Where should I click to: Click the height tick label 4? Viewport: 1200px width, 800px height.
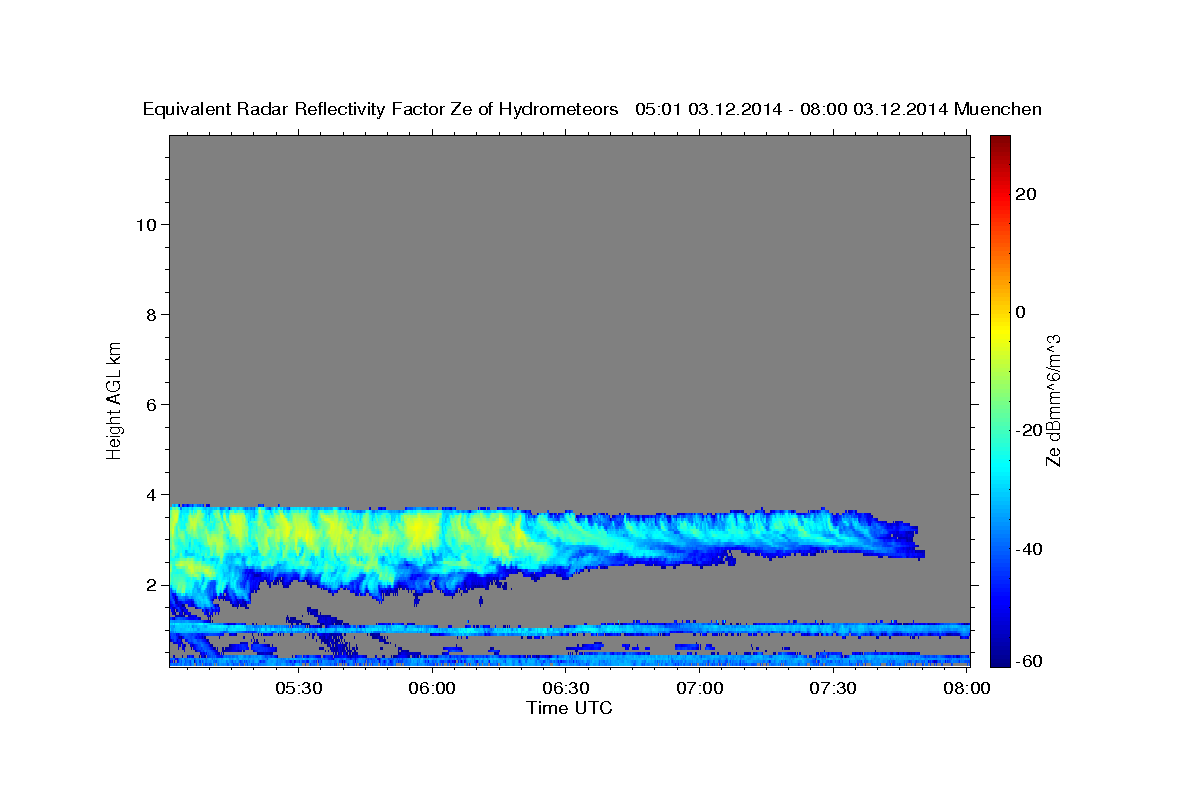coord(151,494)
